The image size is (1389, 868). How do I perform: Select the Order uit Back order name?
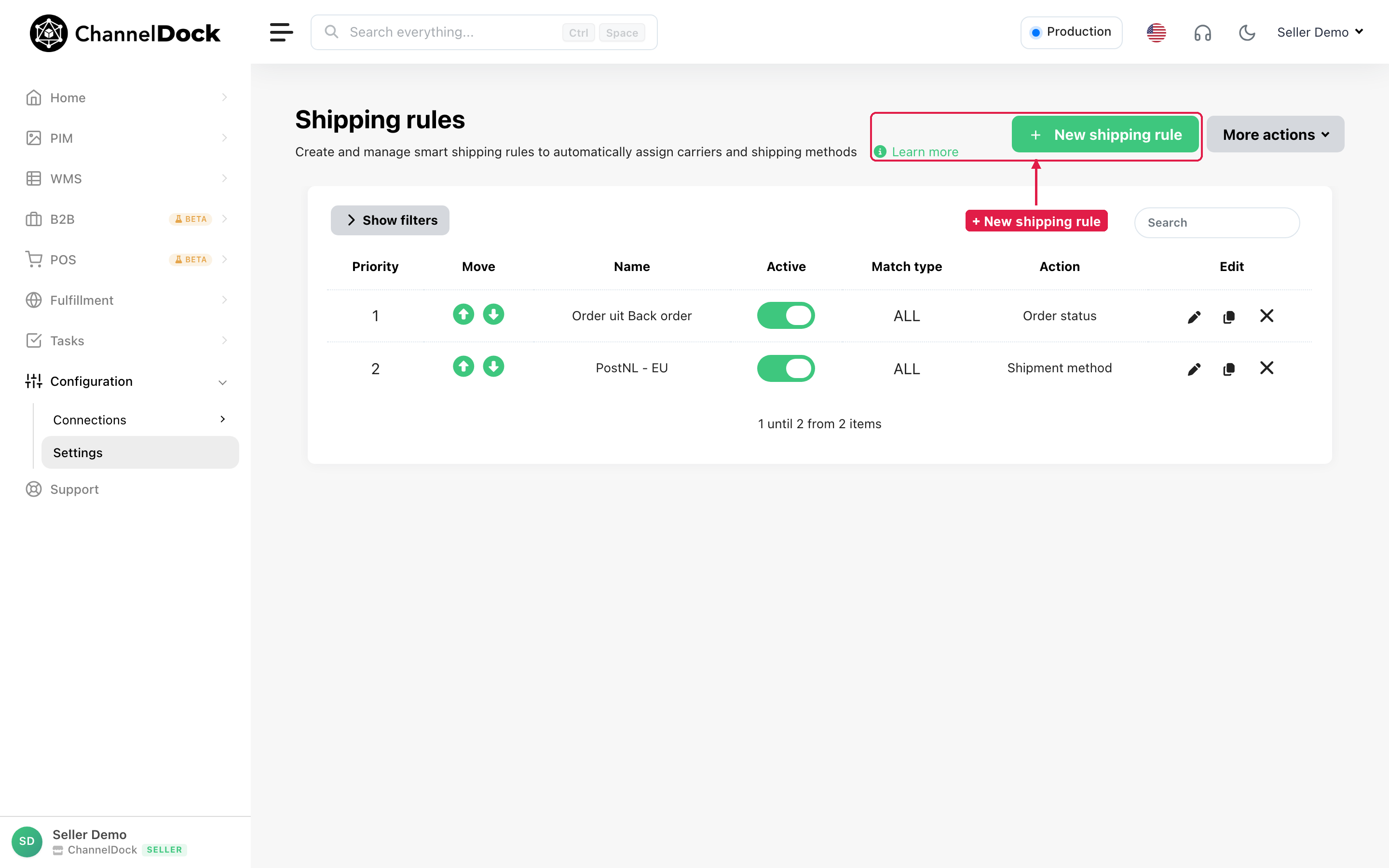click(x=632, y=316)
